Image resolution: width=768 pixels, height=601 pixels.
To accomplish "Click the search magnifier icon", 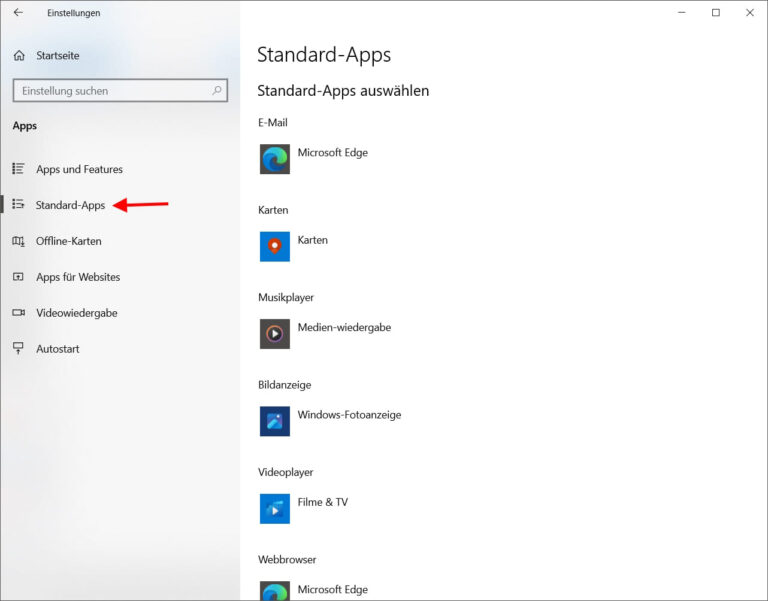I will 216,91.
